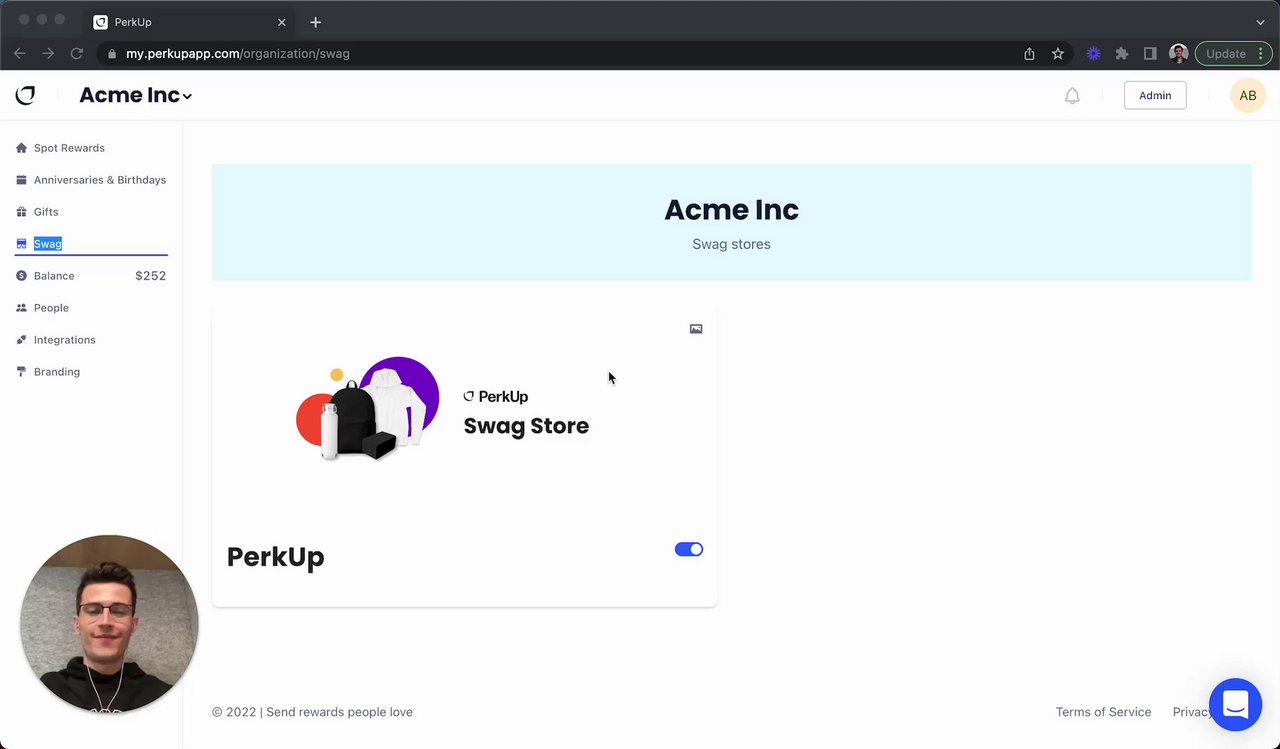Click the Integrations plug icon
This screenshot has height=749, width=1280.
(x=21, y=340)
